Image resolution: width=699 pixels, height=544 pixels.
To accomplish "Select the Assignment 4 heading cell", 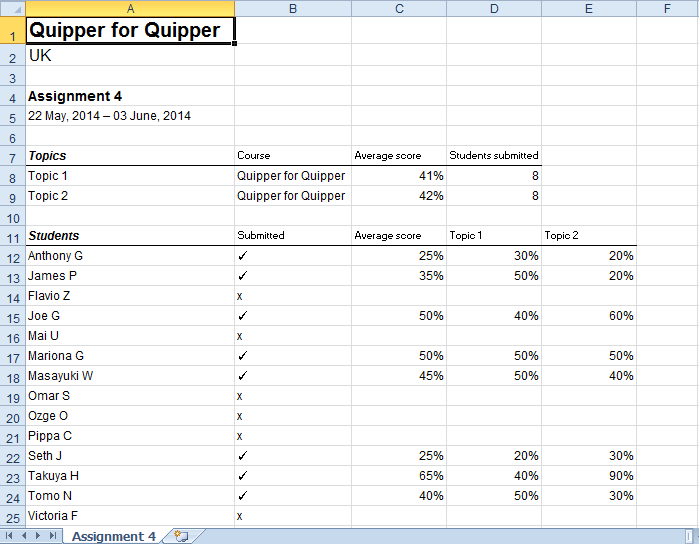I will [x=130, y=96].
